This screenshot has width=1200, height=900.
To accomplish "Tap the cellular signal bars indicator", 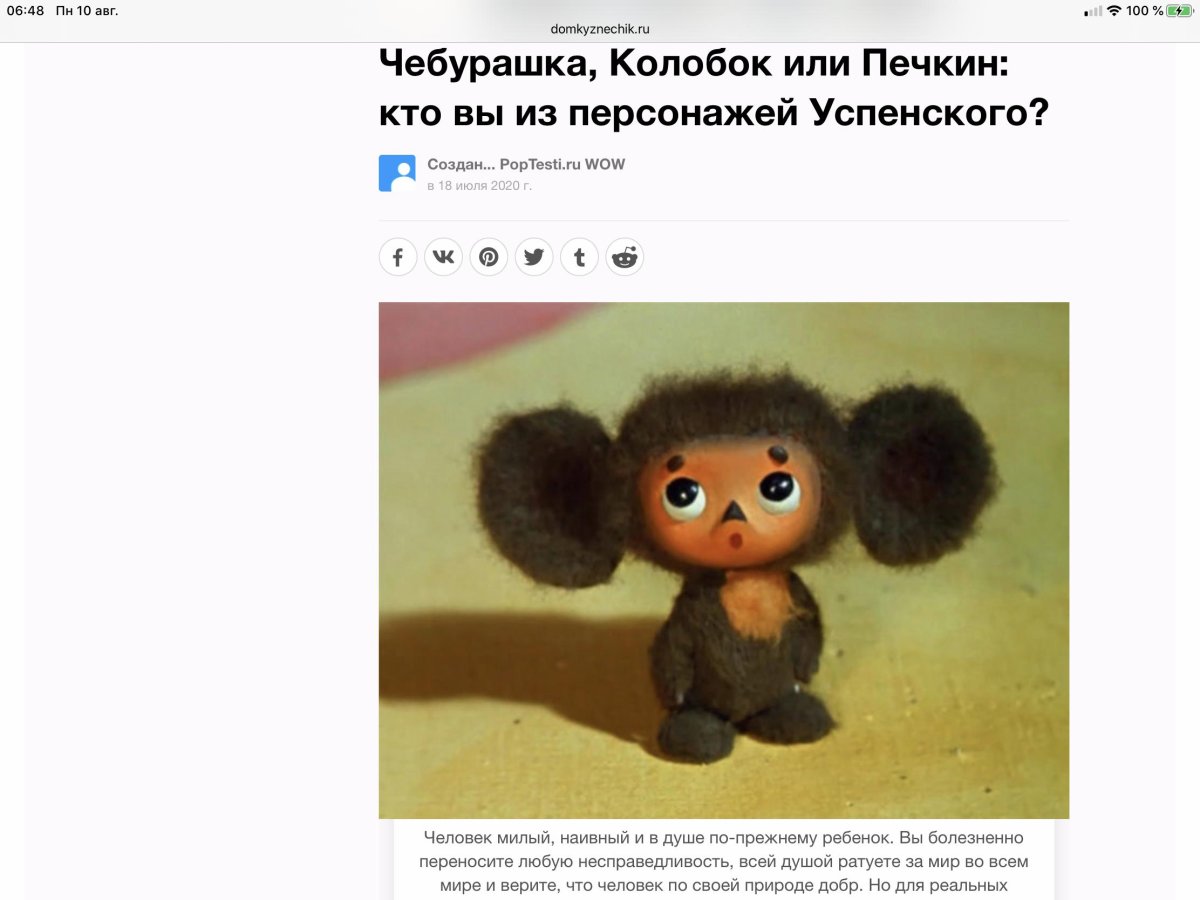I will [x=1093, y=11].
